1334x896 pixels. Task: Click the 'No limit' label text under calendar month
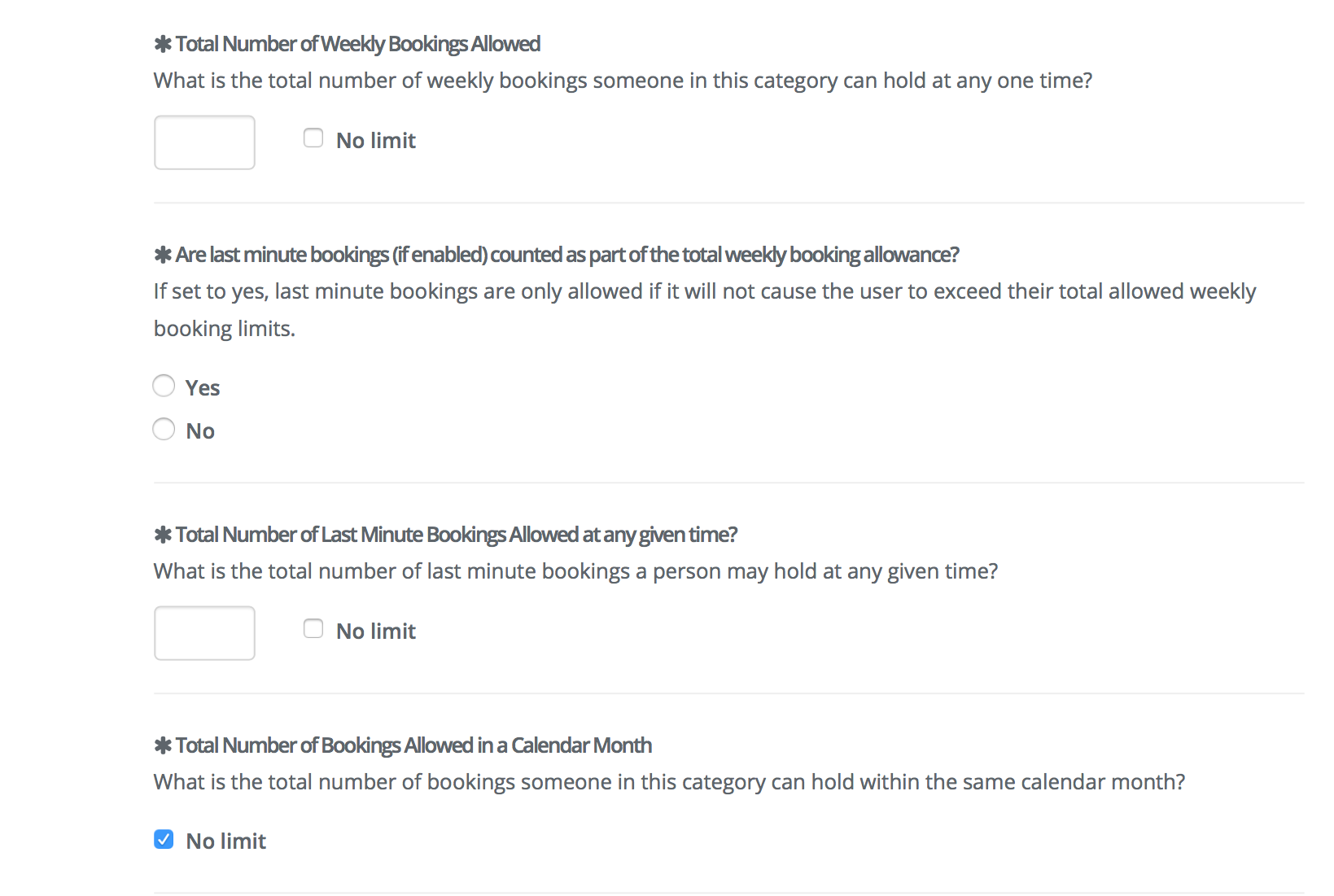point(226,841)
